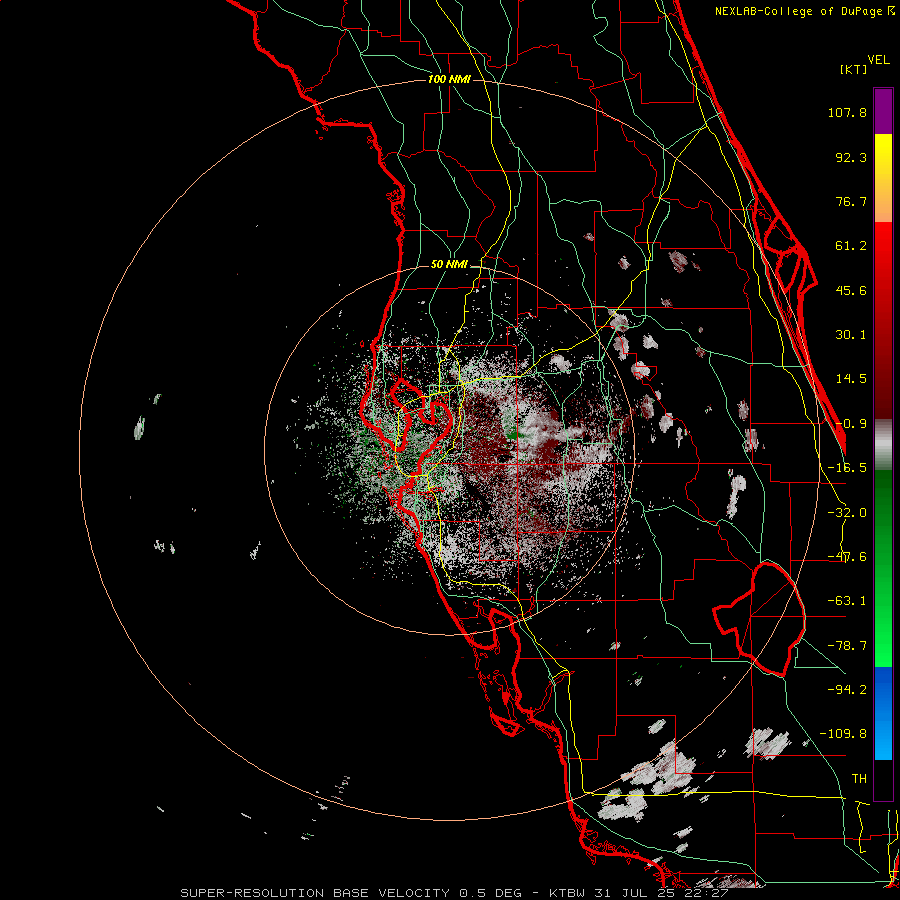Viewport: 900px width, 900px height.
Task: Select the -109.8 legend value
Action: tap(843, 734)
